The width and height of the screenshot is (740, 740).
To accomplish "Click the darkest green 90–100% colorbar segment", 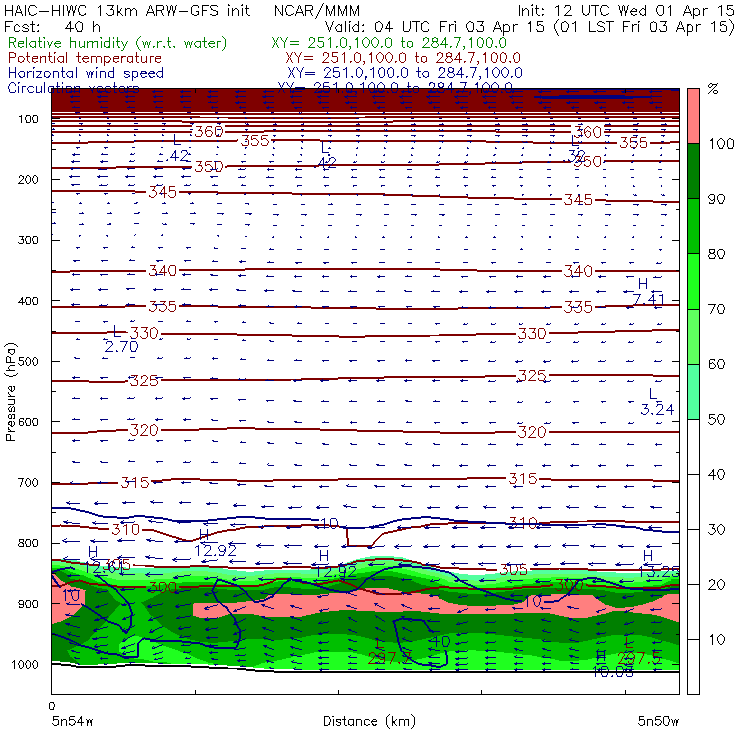I will click(x=693, y=171).
